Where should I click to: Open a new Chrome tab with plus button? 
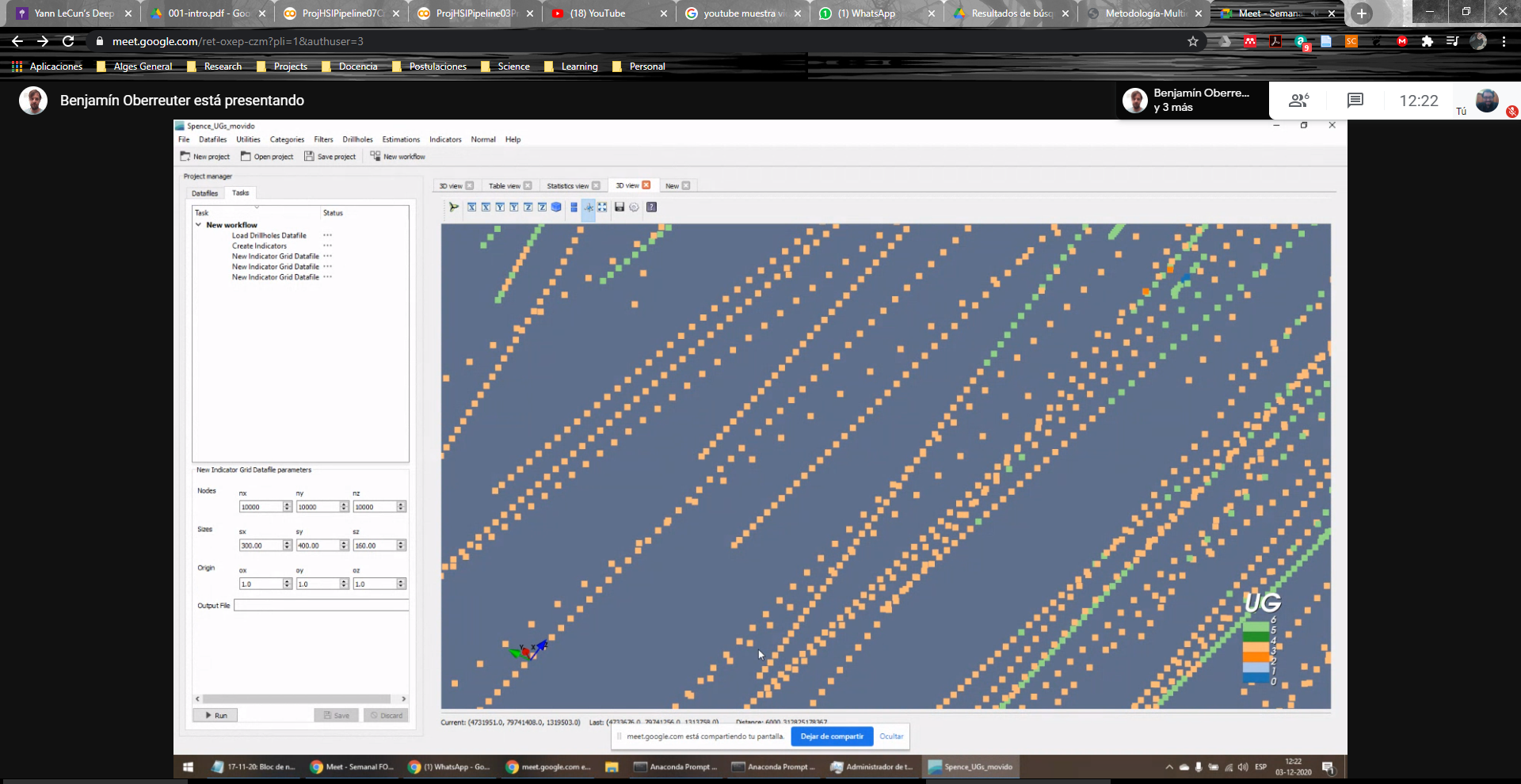pyautogui.click(x=1362, y=13)
